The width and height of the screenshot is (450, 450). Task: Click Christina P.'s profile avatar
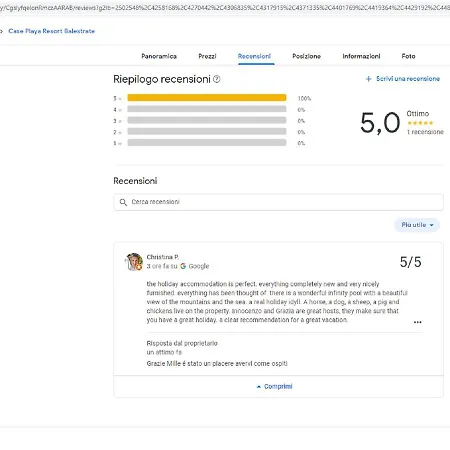click(x=134, y=262)
